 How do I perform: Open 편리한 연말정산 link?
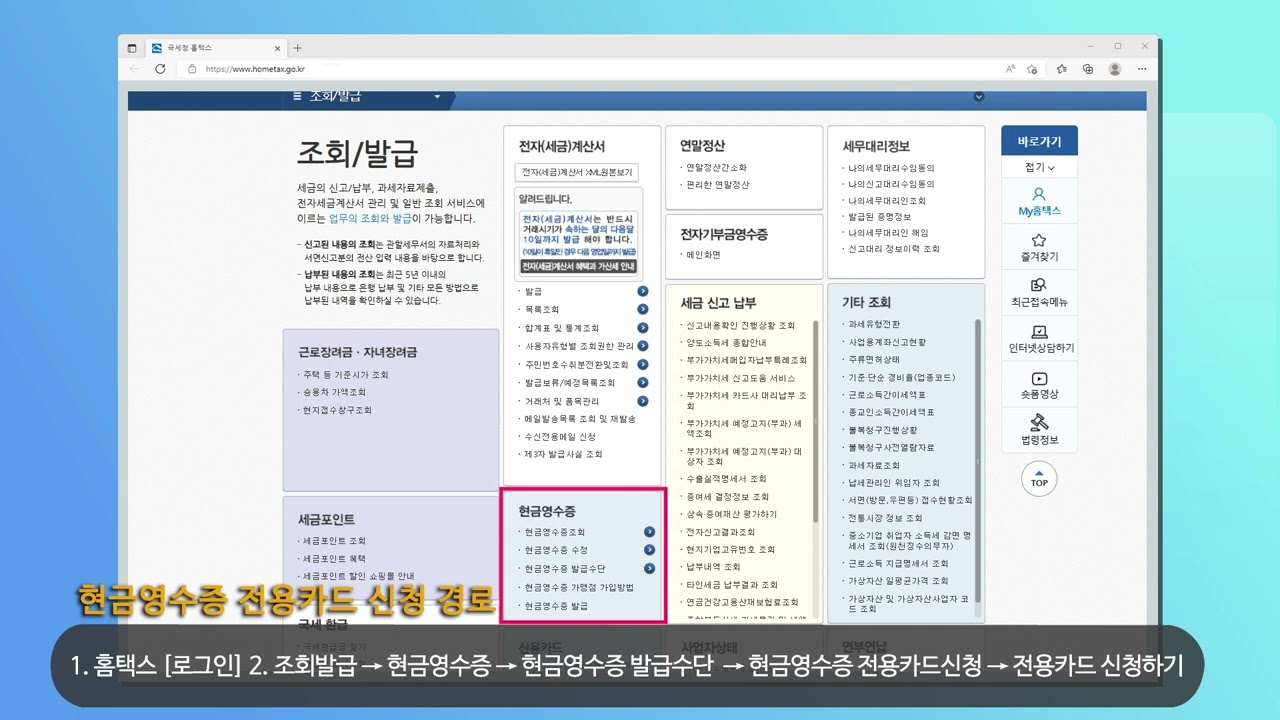(x=717, y=185)
